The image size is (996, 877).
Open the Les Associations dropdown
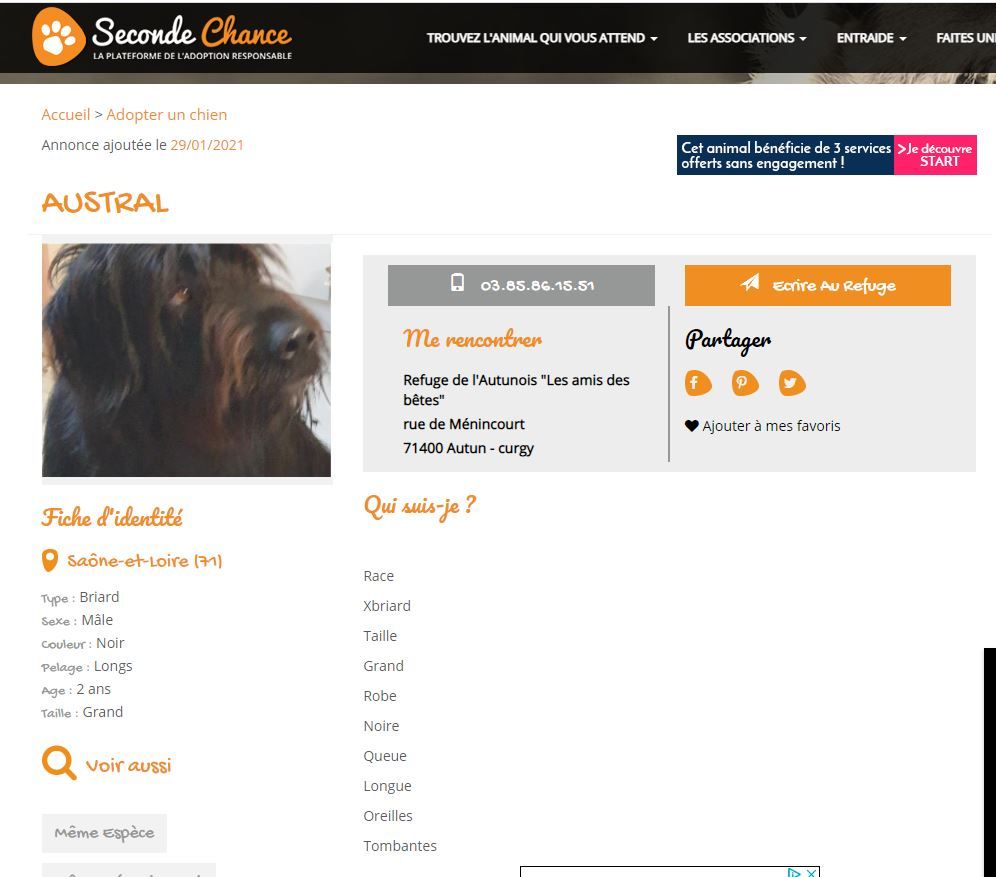(747, 38)
